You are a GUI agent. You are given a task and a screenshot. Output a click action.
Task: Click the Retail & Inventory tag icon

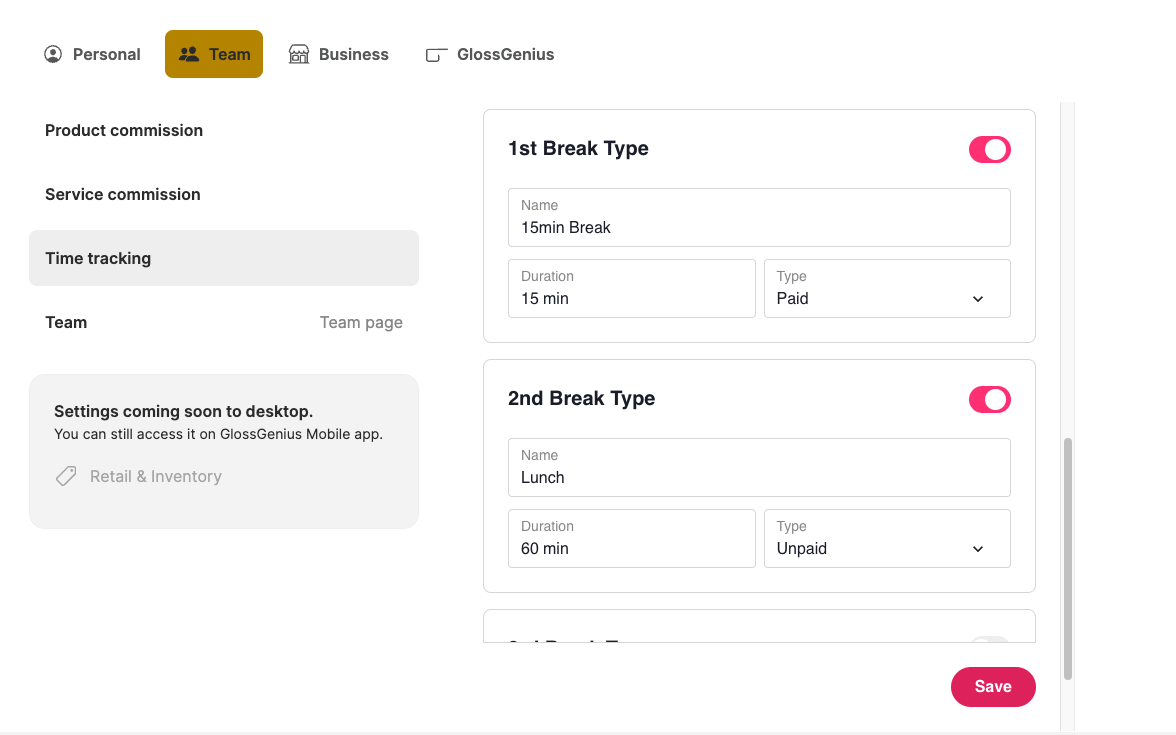[66, 476]
